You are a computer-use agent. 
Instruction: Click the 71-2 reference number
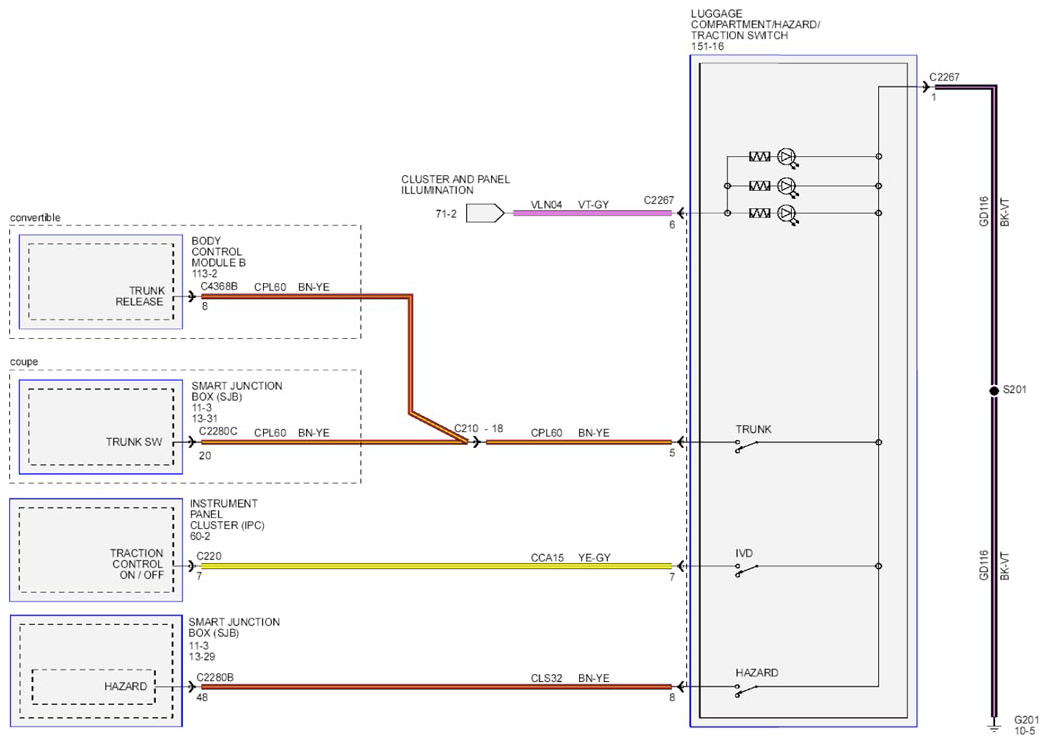coord(446,214)
